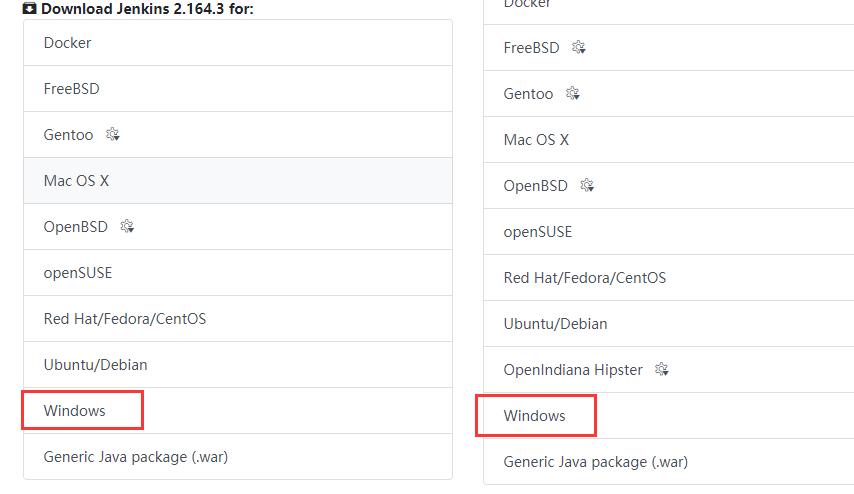Click download icon before 'Download Jenkins 2.164.3'
The width and height of the screenshot is (854, 494).
(30, 8)
